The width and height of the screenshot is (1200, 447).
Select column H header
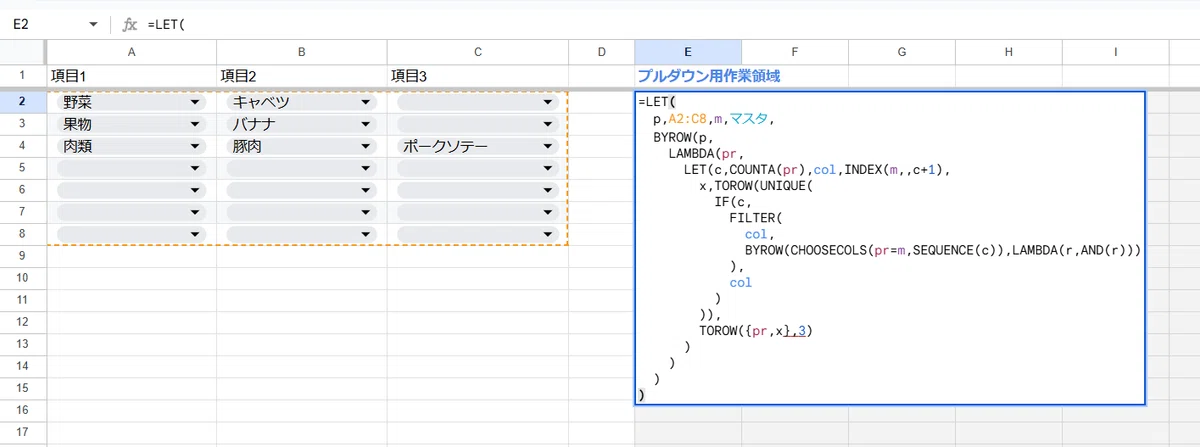[x=1008, y=51]
